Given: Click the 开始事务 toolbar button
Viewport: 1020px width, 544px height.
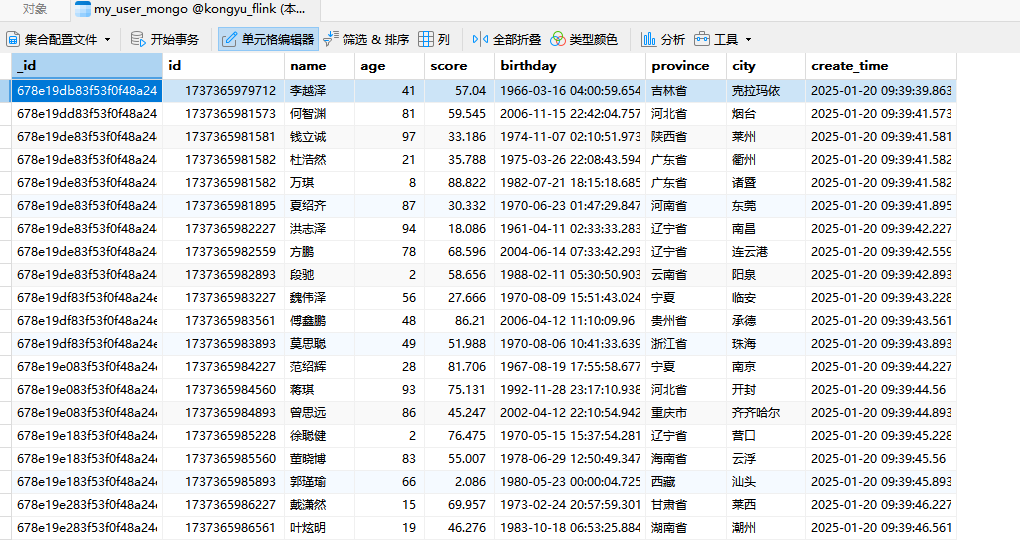Looking at the screenshot, I should (x=165, y=40).
